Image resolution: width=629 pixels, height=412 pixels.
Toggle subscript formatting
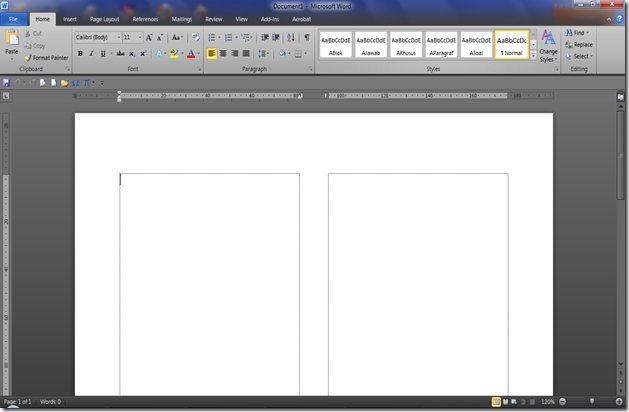[x=132, y=53]
